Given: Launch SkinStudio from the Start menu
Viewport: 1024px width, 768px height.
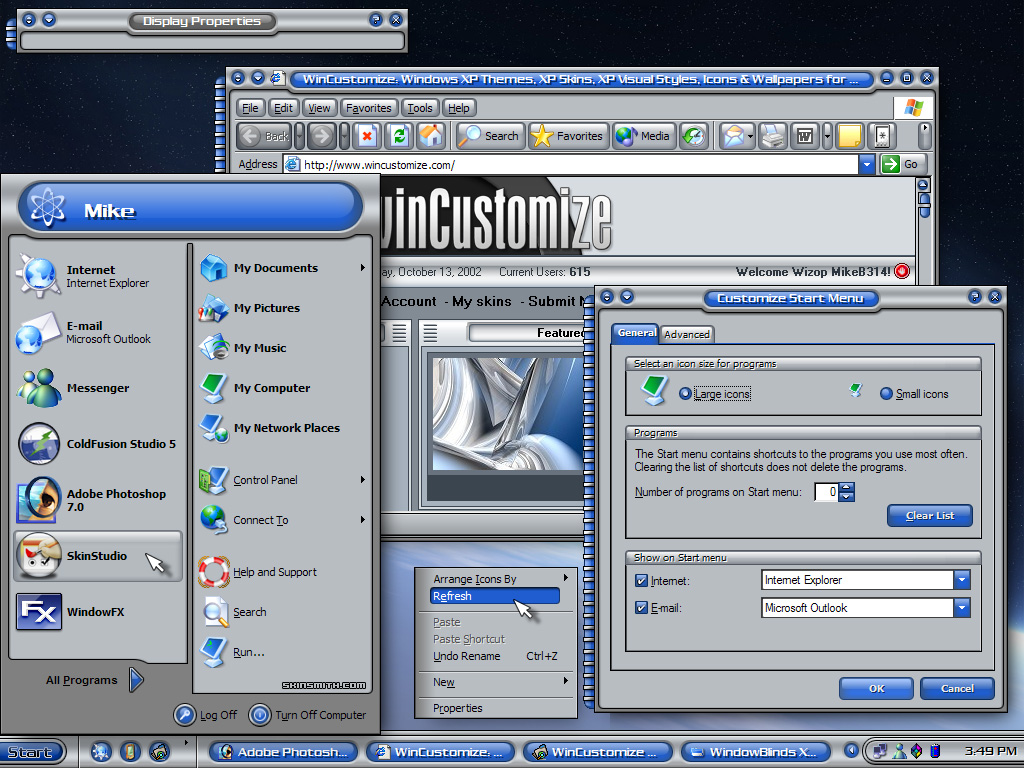Looking at the screenshot, I should 98,556.
